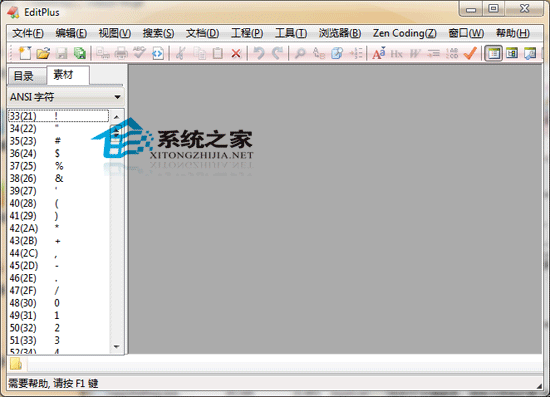The image size is (550, 397).
Task: Switch to the 目录 tab
Action: [27, 76]
